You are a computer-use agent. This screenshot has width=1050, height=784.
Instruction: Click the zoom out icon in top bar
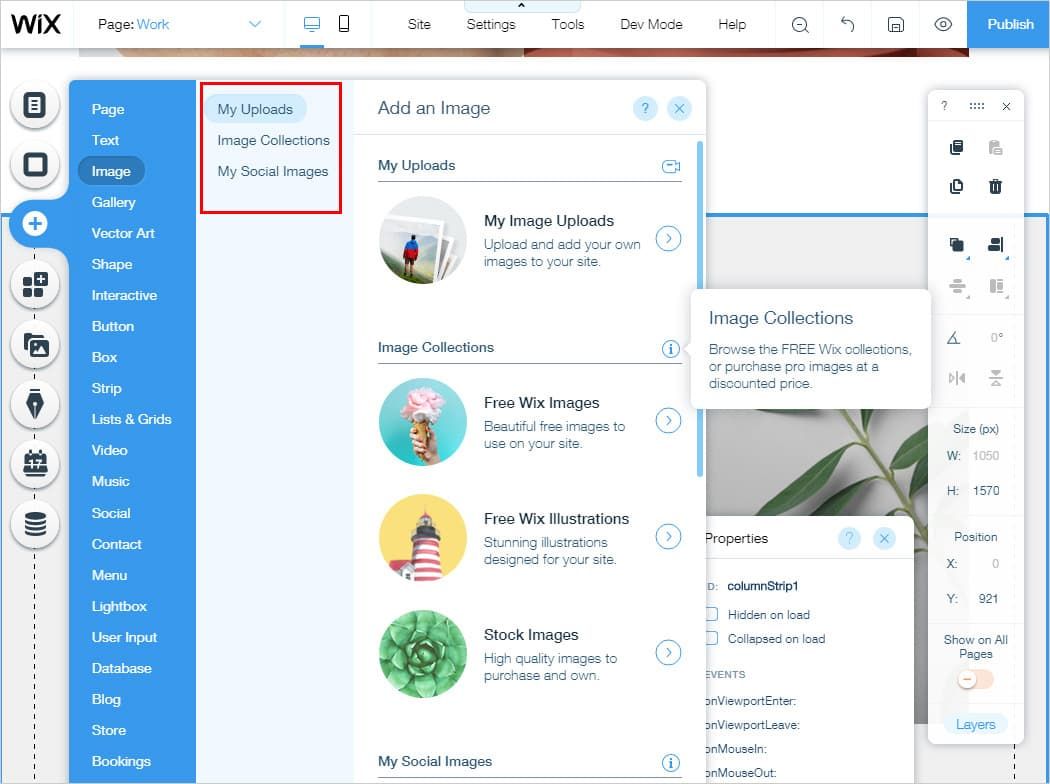coord(800,25)
